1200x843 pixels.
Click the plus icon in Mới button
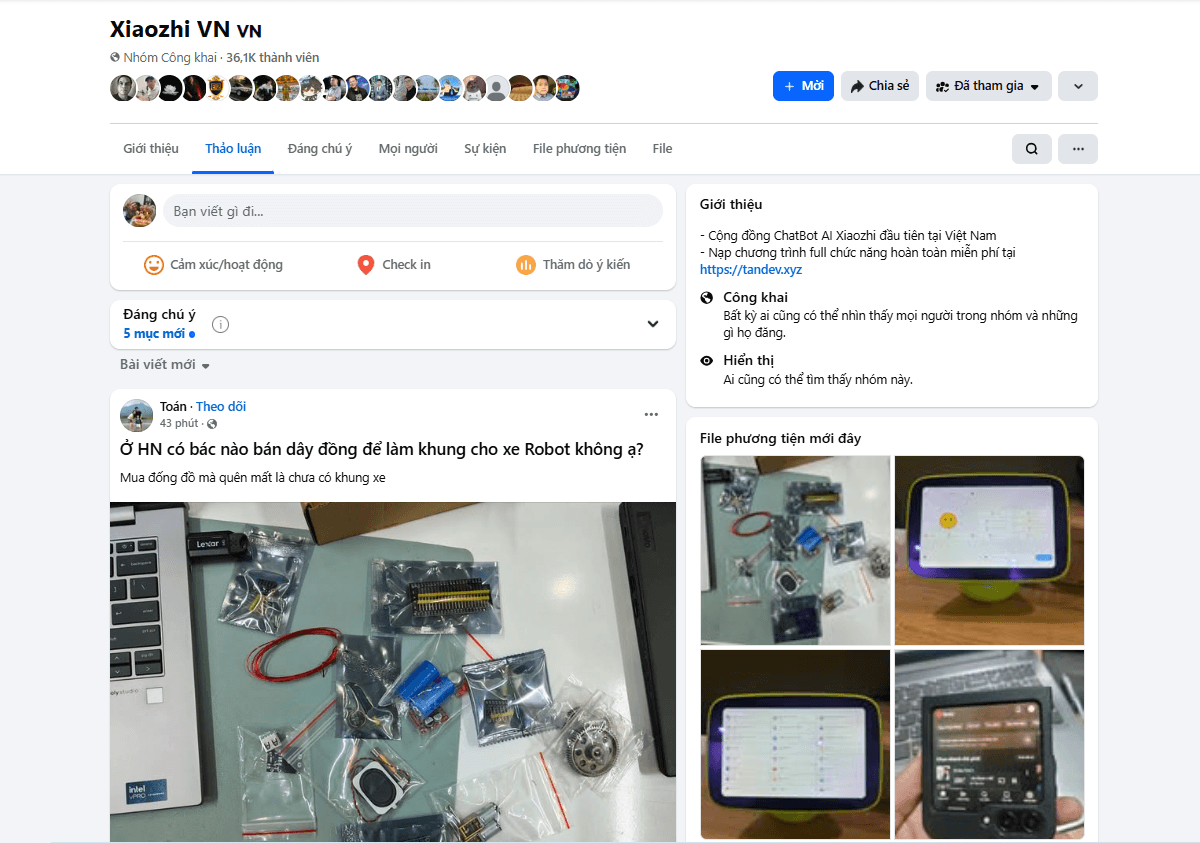789,86
